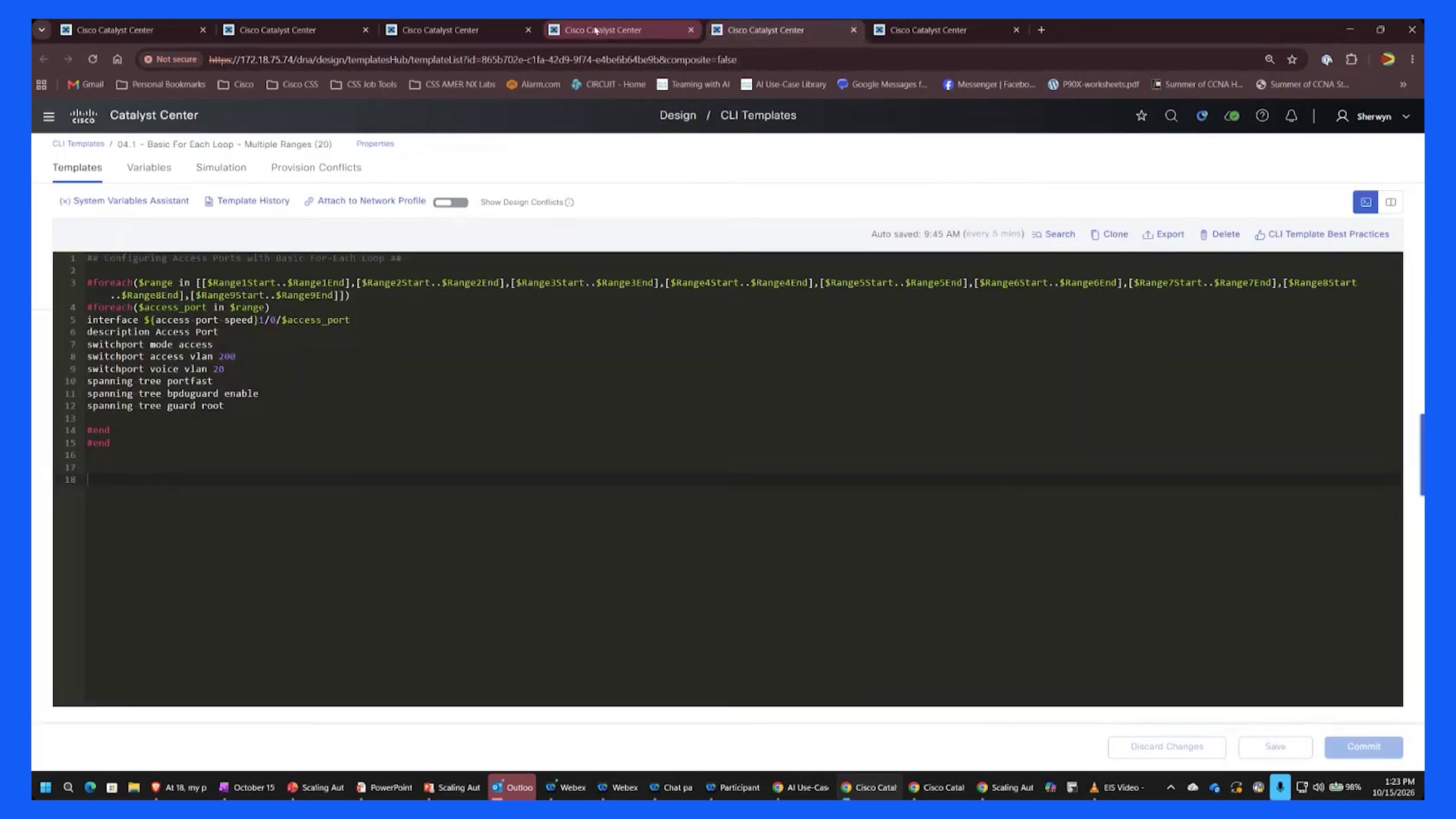Expand the hidden bookmarks overflow chevron
The width and height of the screenshot is (1456, 819).
click(x=1403, y=84)
